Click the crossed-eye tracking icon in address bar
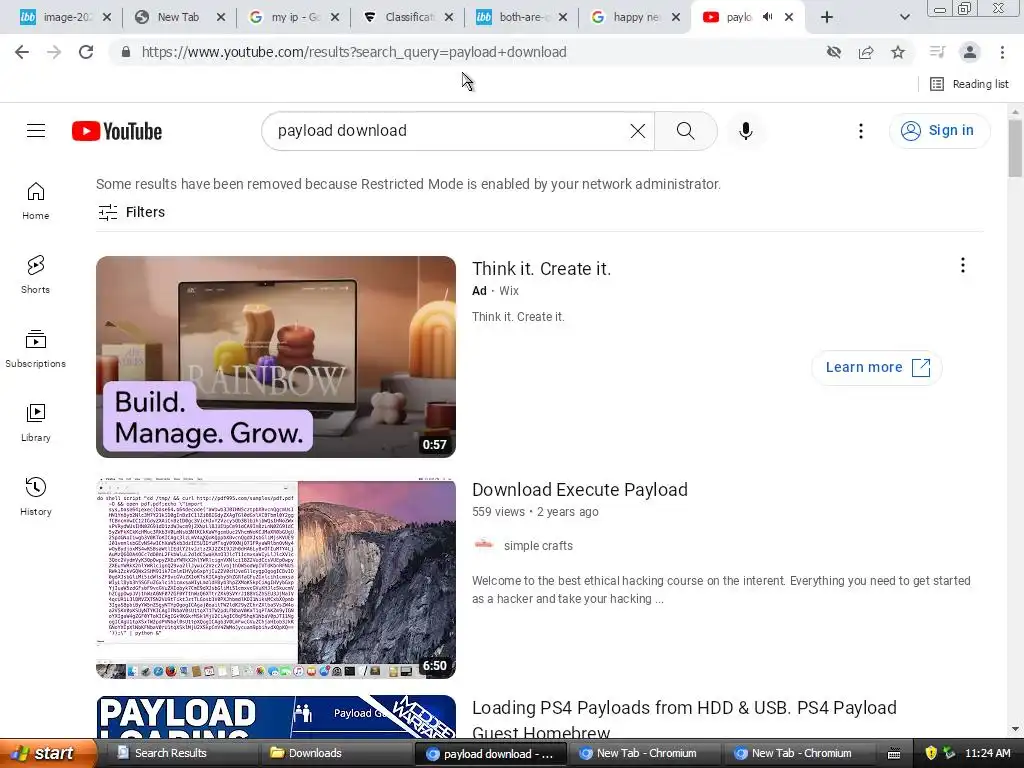Image resolution: width=1024 pixels, height=768 pixels. 833,52
